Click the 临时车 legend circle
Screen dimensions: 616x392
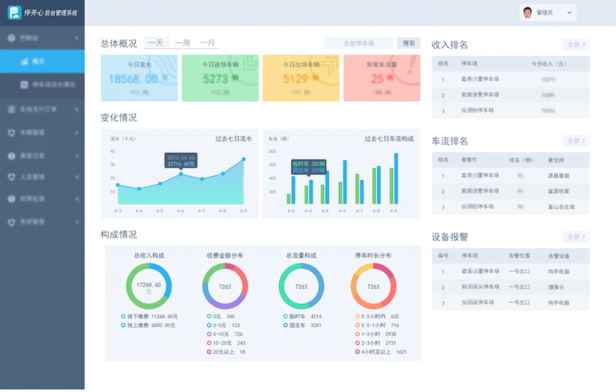286,317
